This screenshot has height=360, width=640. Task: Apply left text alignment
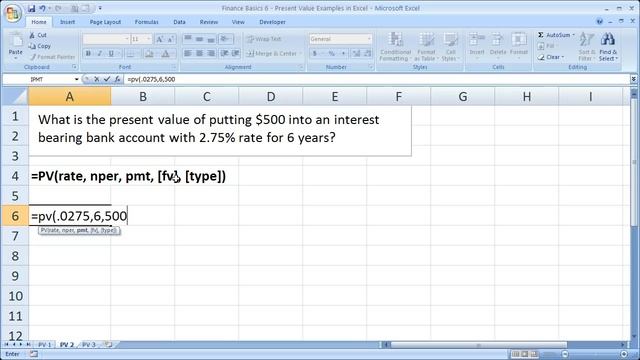188,53
